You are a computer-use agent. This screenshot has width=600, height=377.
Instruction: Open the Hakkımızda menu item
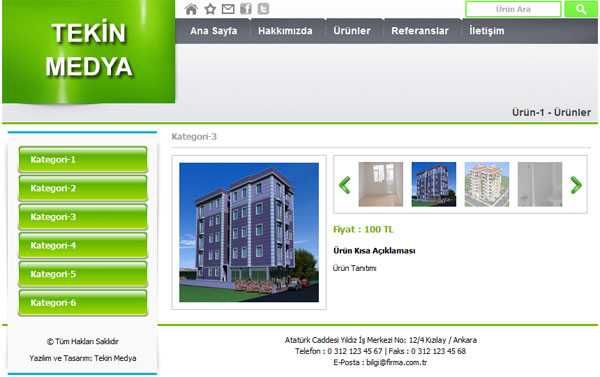(285, 31)
